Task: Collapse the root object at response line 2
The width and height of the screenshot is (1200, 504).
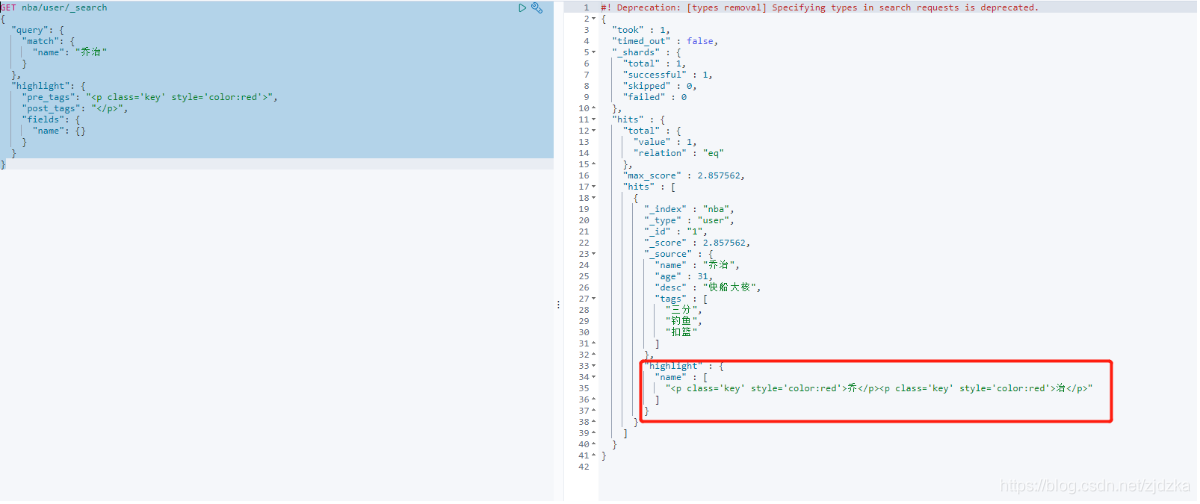Action: [x=594, y=19]
